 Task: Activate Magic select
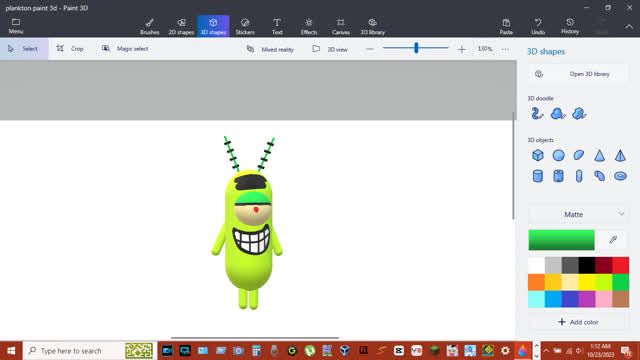125,49
